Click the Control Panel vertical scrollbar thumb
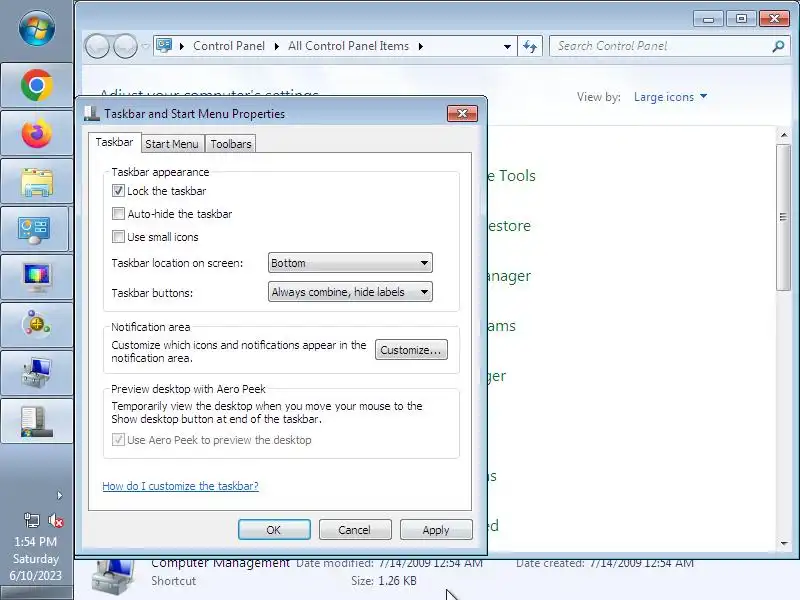This screenshot has width=800, height=600. (784, 217)
